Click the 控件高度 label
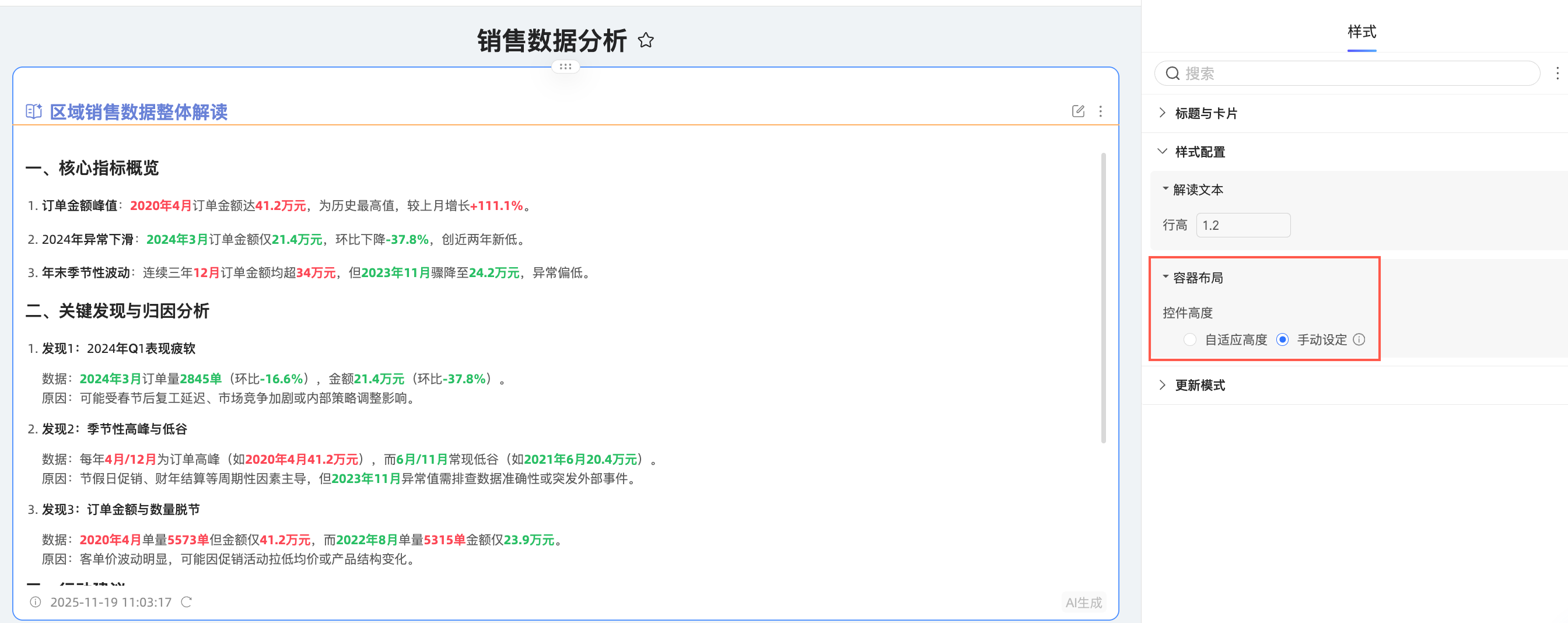 pos(1188,313)
